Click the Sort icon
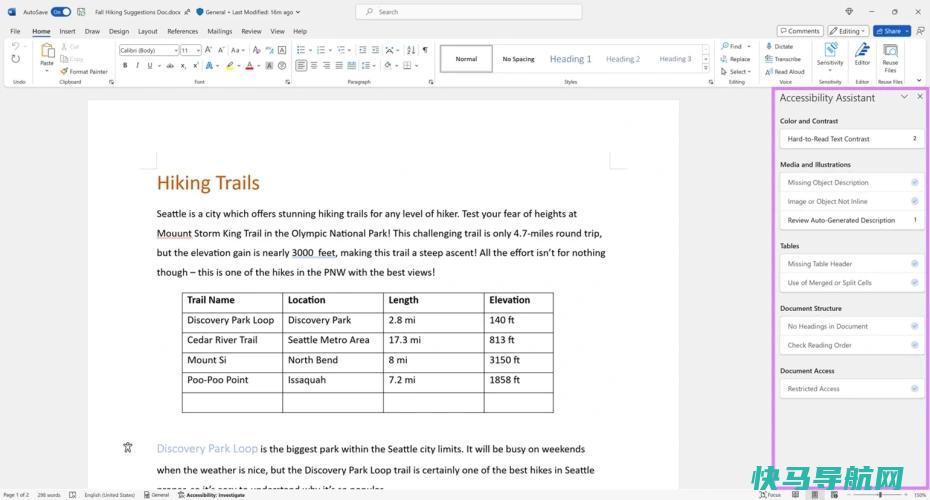 (411, 50)
